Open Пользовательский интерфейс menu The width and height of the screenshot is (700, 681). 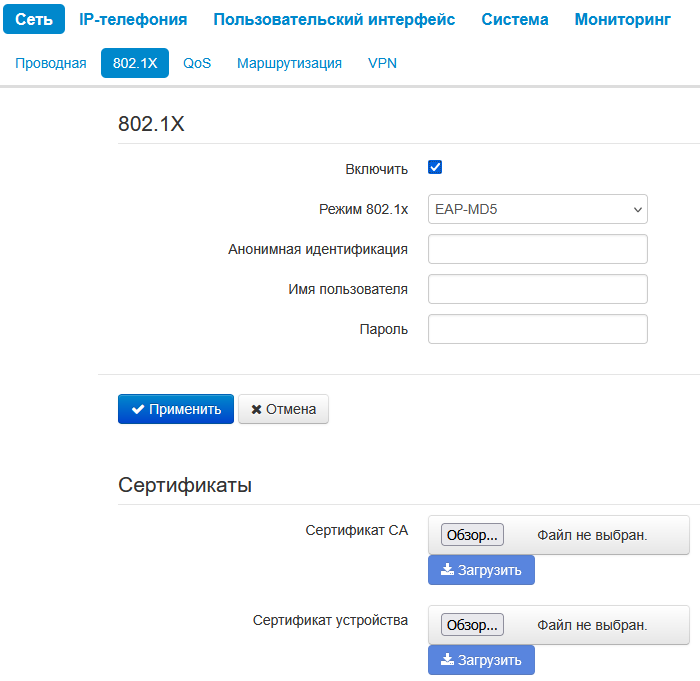click(x=334, y=19)
